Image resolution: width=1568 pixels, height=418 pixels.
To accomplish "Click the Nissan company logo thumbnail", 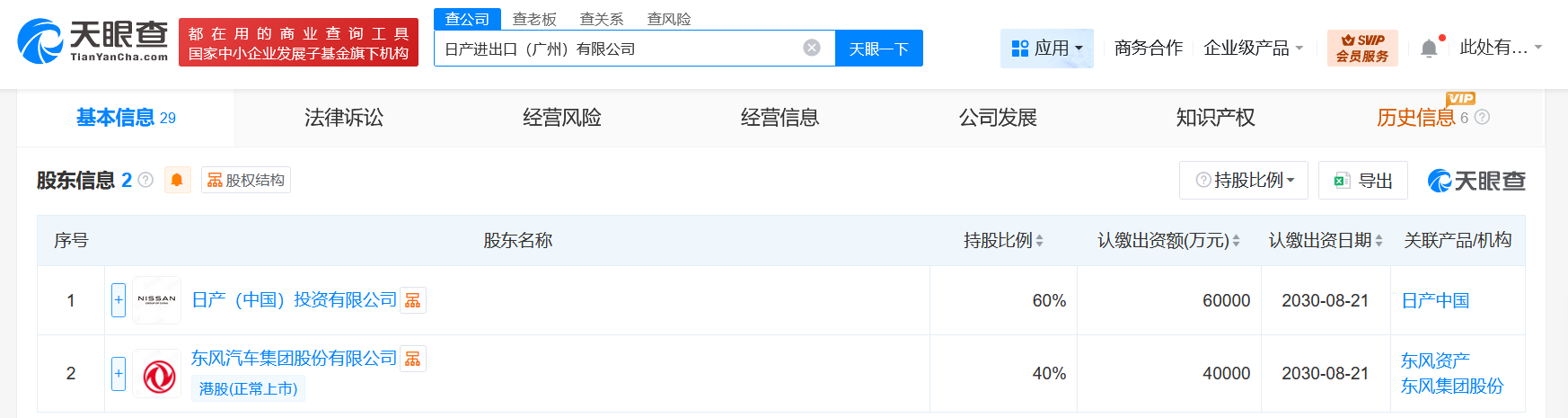I will pyautogui.click(x=157, y=300).
